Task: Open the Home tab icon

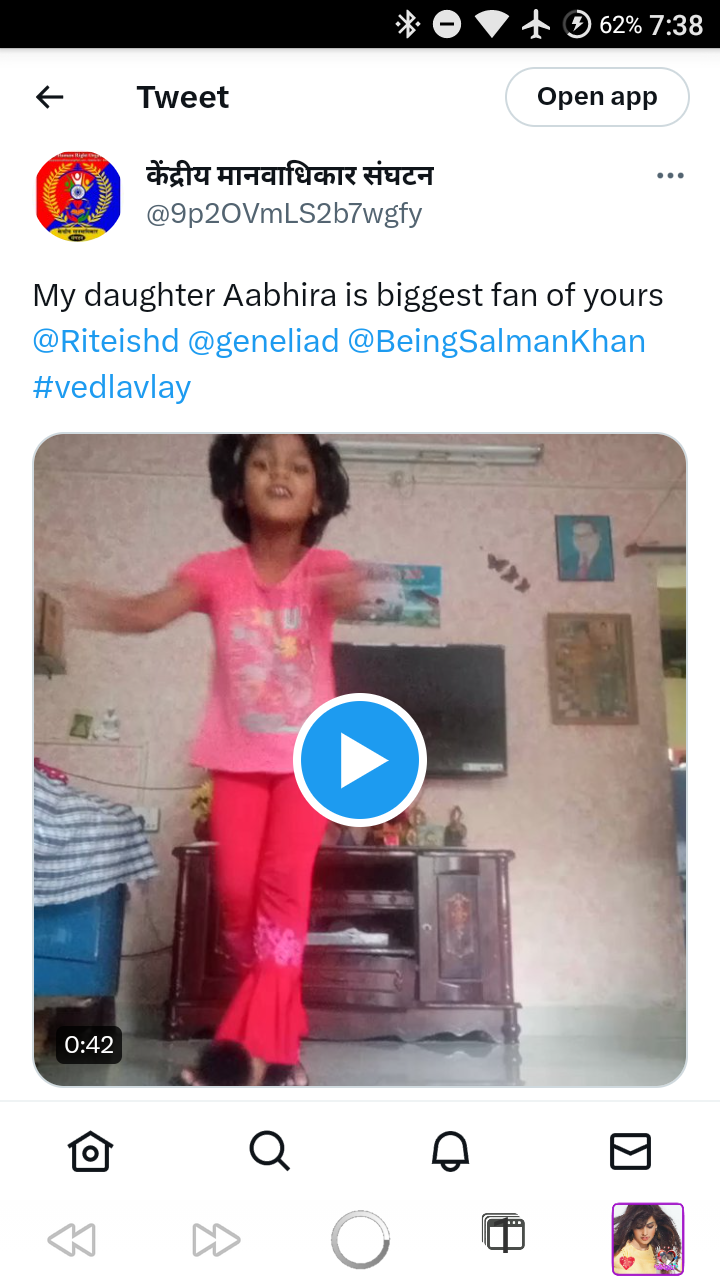Action: (90, 1151)
